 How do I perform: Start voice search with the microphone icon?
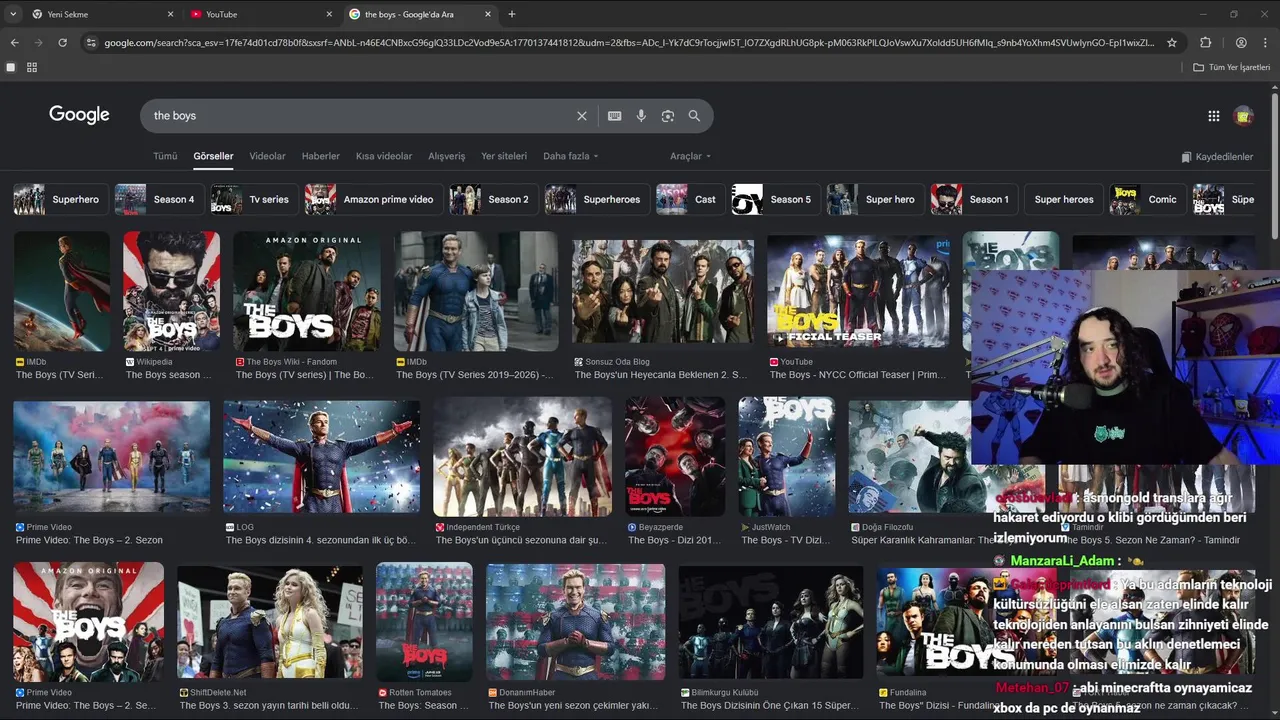[641, 116]
